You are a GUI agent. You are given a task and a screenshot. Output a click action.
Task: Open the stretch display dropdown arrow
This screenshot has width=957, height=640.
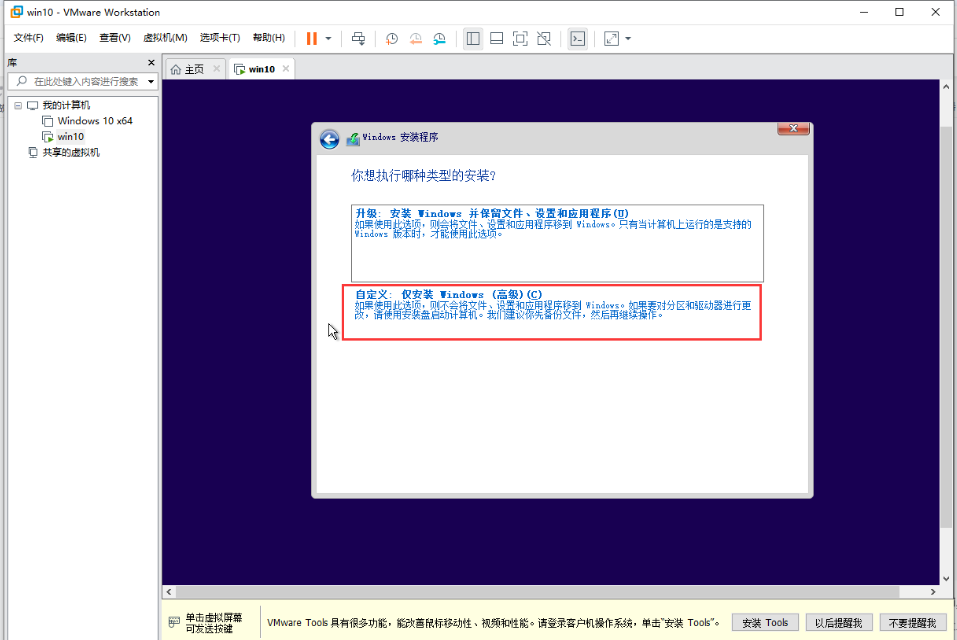[x=628, y=38]
